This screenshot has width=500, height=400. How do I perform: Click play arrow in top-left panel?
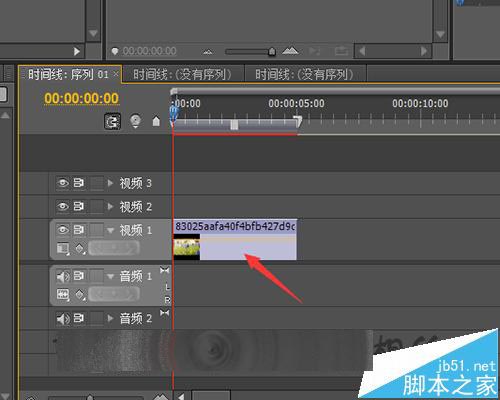(x=77, y=51)
